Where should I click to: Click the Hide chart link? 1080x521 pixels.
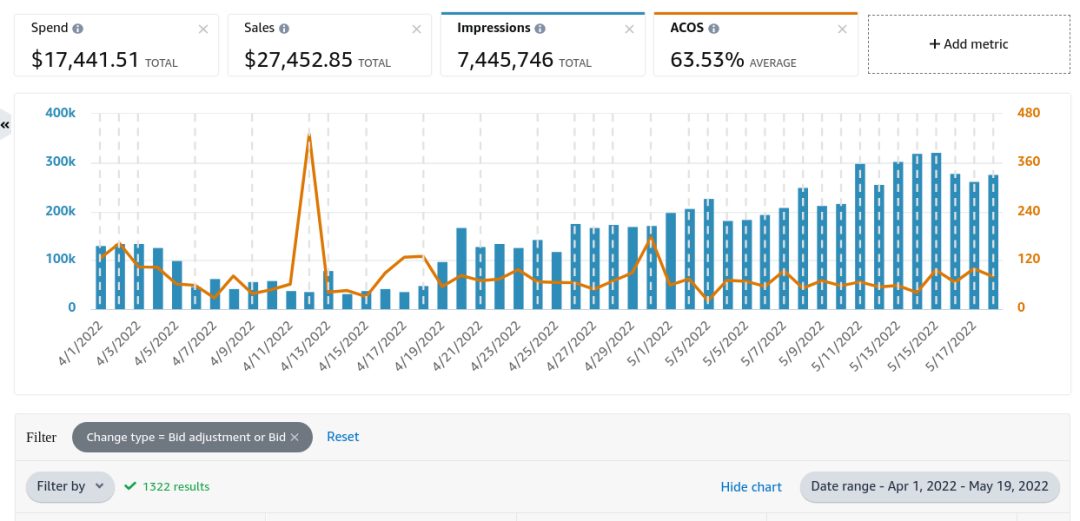(751, 487)
